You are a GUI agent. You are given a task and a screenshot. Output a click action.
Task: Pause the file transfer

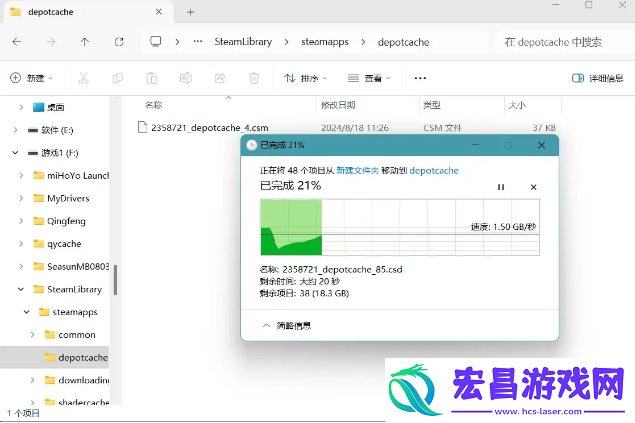(501, 187)
